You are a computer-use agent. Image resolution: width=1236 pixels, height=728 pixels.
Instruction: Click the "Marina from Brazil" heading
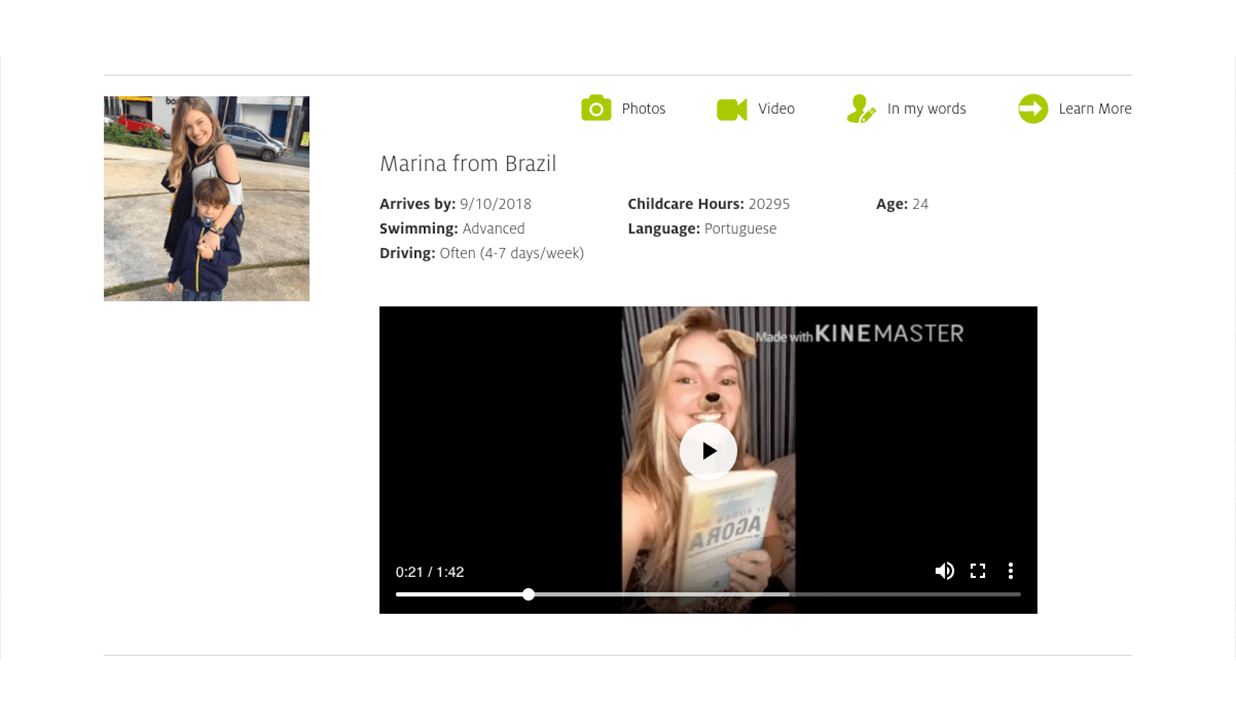tap(467, 164)
